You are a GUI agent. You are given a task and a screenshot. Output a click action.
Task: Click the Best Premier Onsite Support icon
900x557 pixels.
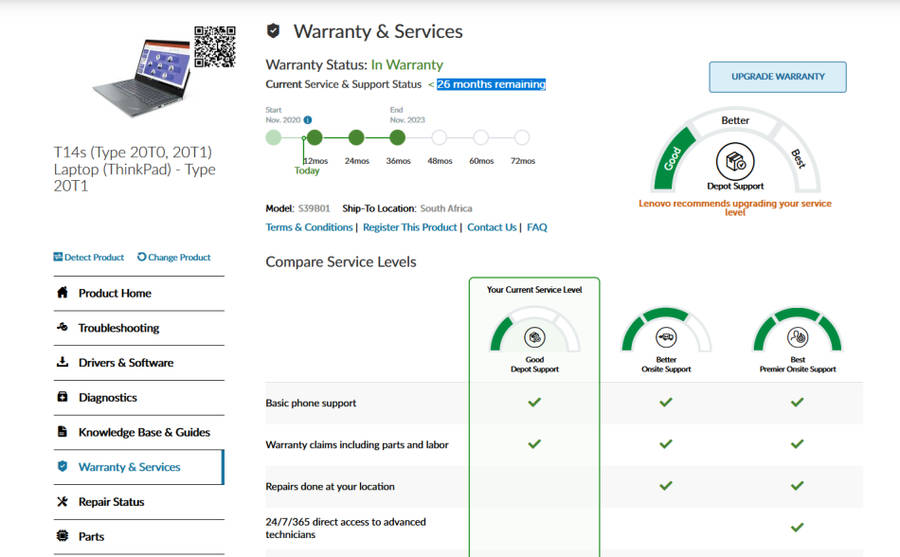[797, 336]
